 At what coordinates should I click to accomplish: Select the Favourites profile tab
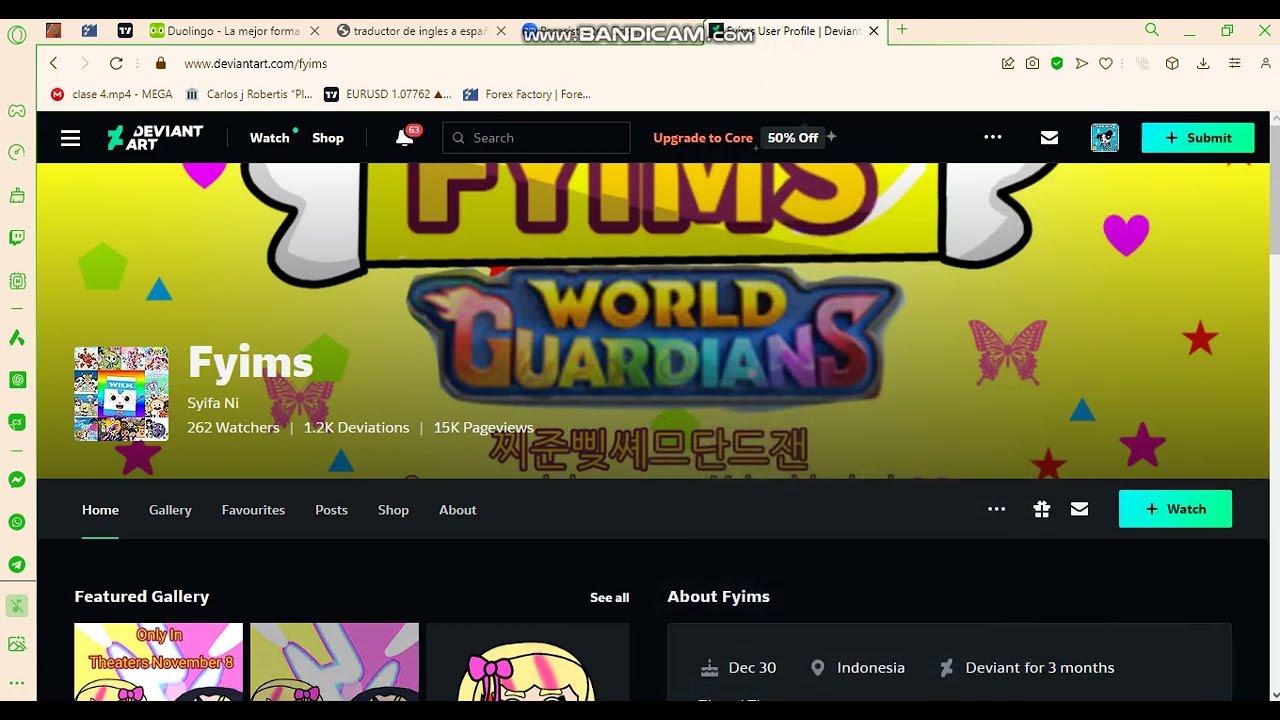coord(253,510)
